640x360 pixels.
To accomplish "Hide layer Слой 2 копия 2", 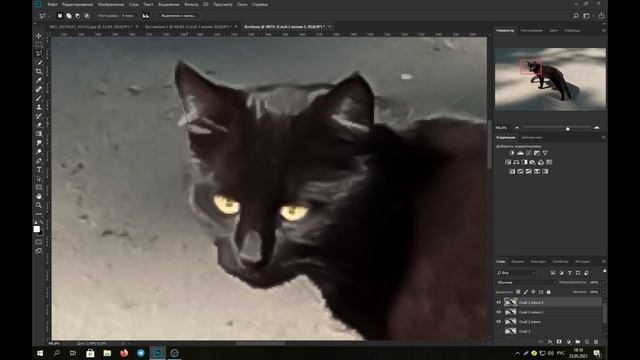I will tap(499, 312).
